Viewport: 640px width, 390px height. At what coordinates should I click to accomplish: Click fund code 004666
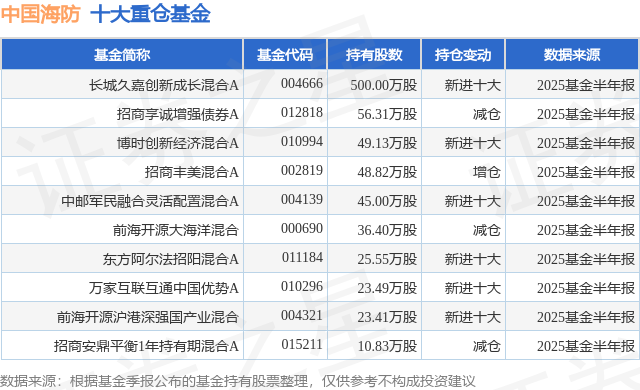(302, 84)
